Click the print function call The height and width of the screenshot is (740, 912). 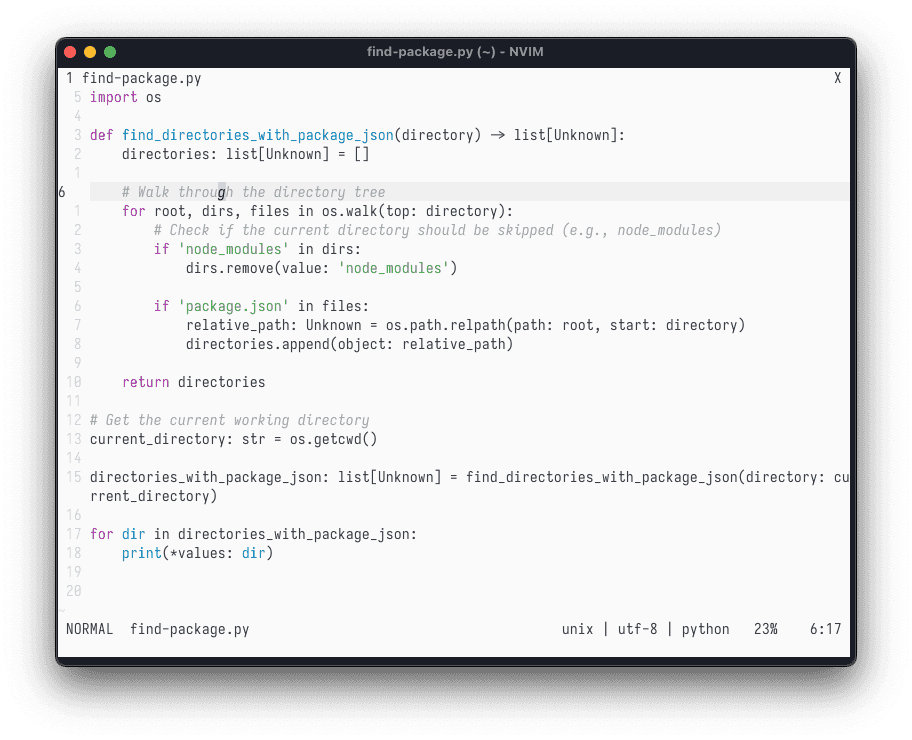pos(141,553)
